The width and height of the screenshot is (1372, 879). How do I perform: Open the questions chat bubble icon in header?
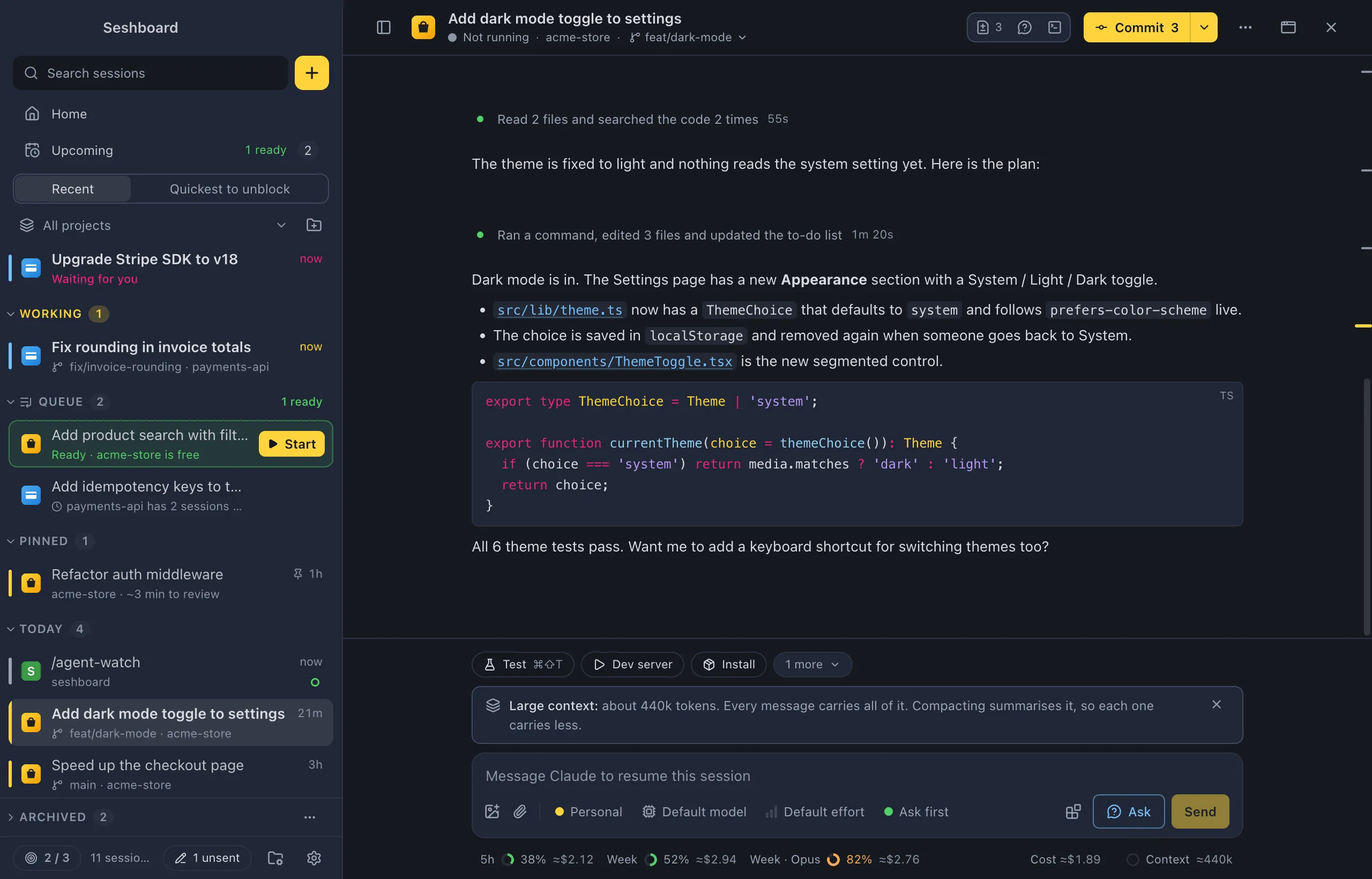(x=1024, y=27)
